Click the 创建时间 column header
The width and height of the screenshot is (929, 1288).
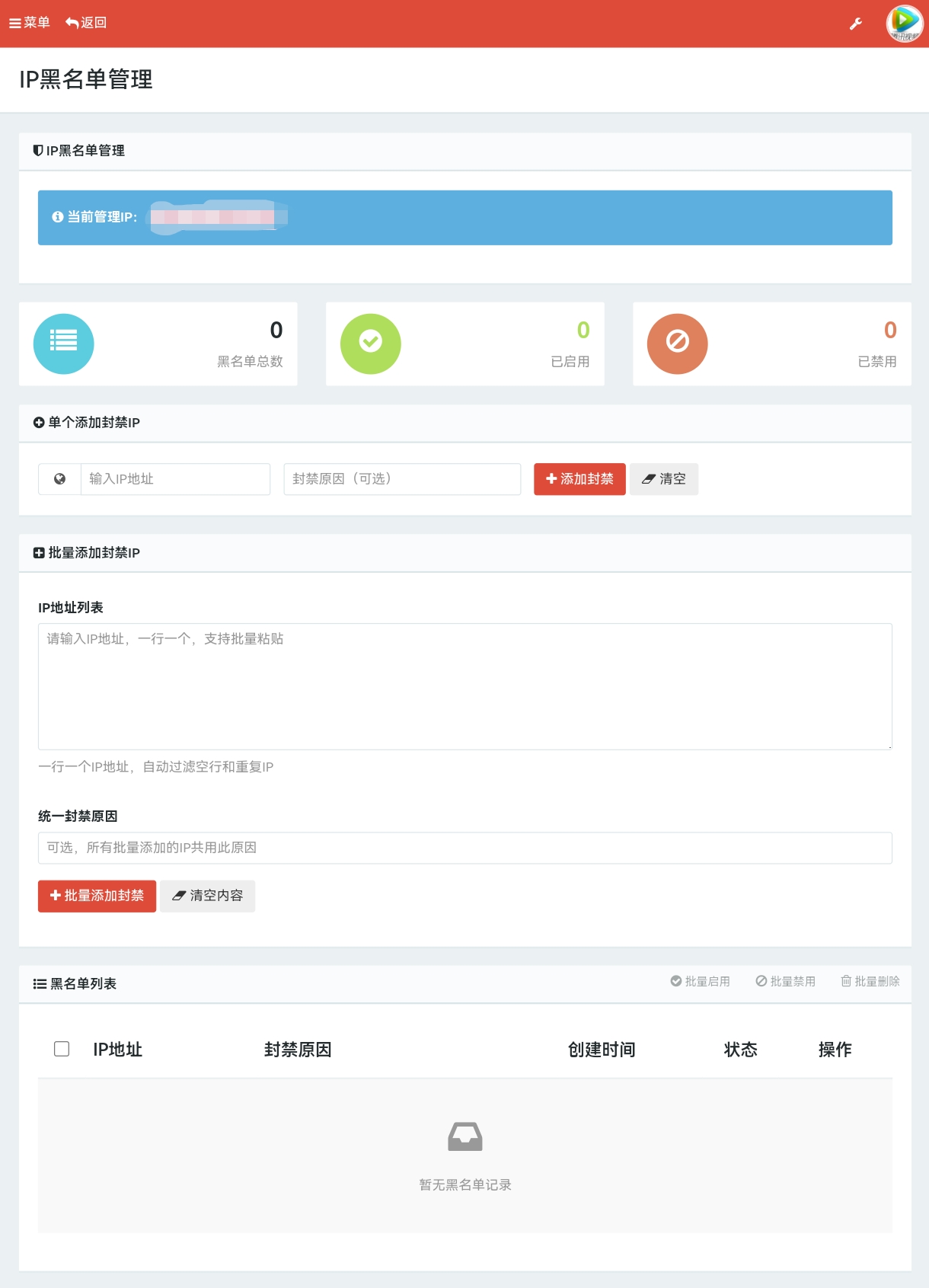[602, 1050]
